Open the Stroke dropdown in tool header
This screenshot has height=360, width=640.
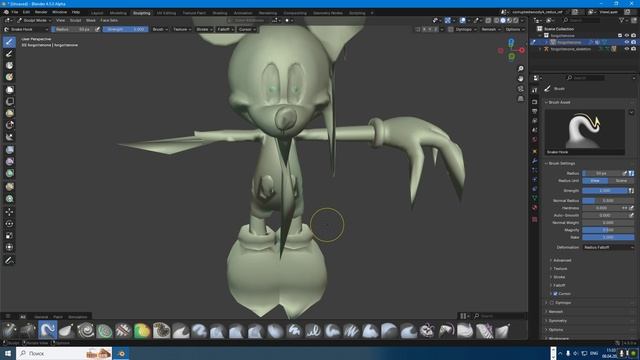click(x=204, y=29)
